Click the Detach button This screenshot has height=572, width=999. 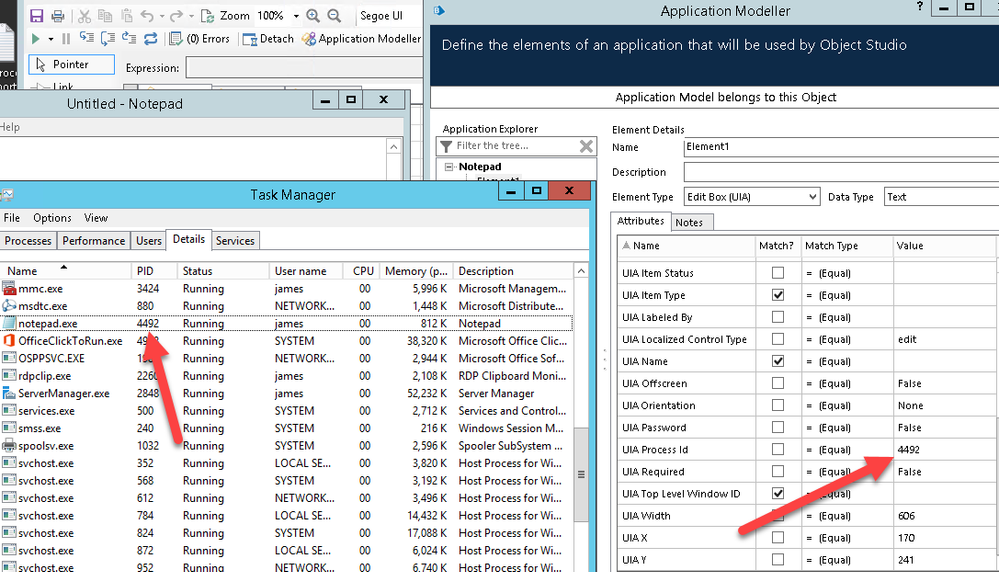[267, 39]
